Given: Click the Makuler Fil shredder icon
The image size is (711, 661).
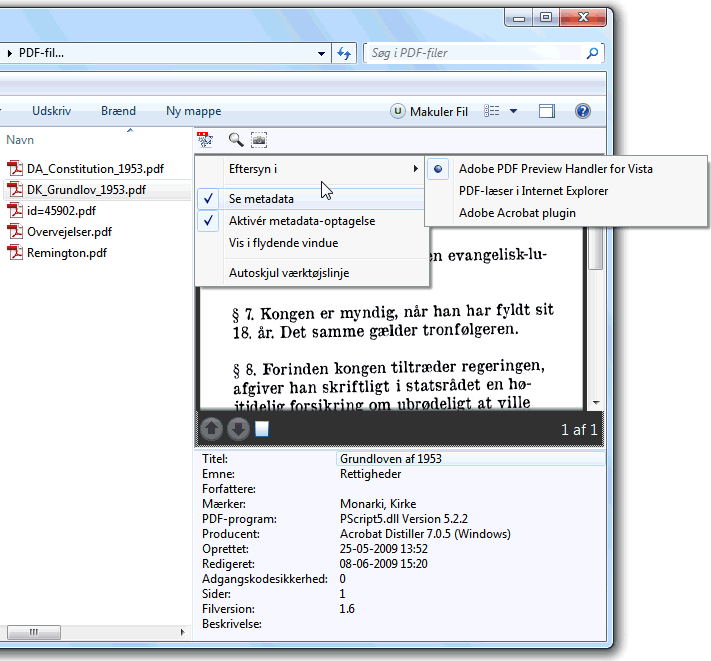Looking at the screenshot, I should click(x=398, y=111).
